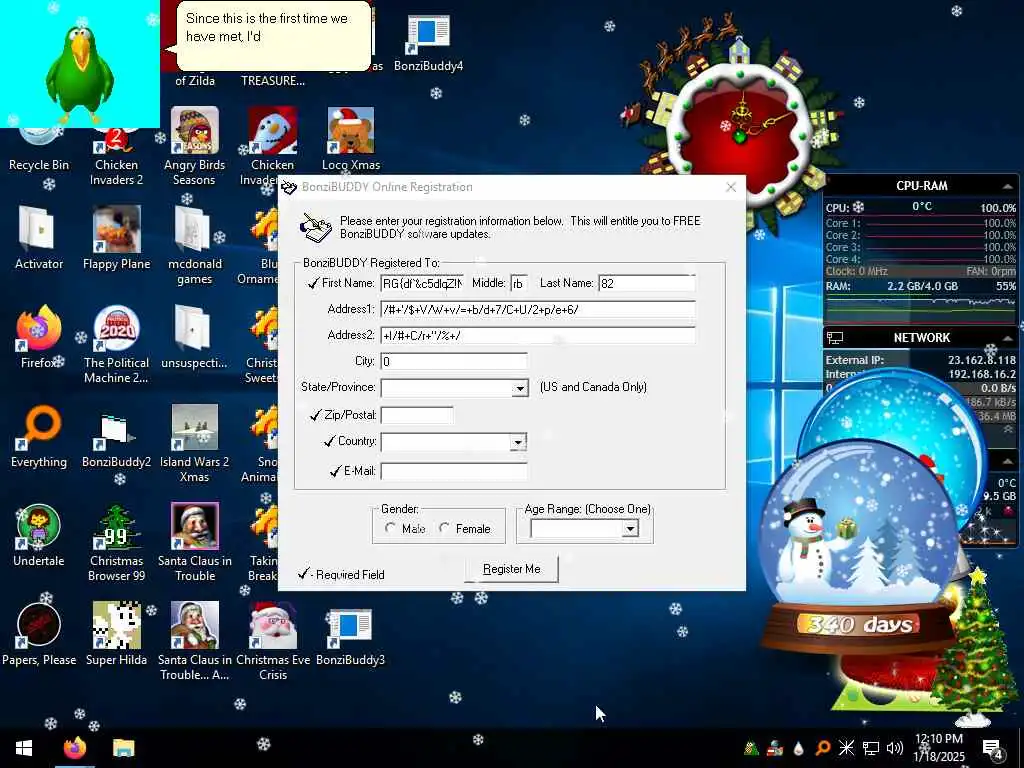Screen dimensions: 1024x768
Task: Select the Loco Xmas desktop icon
Action: click(351, 139)
